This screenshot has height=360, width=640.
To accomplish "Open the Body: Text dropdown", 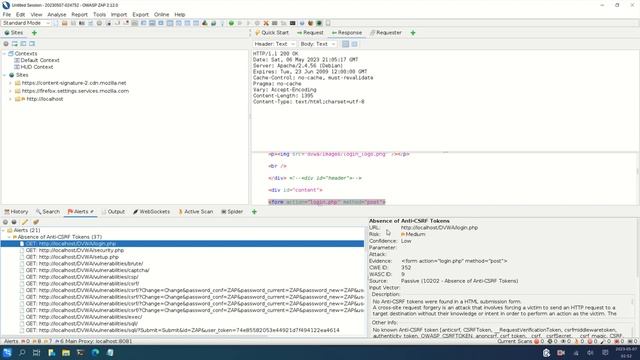I will (x=318, y=44).
